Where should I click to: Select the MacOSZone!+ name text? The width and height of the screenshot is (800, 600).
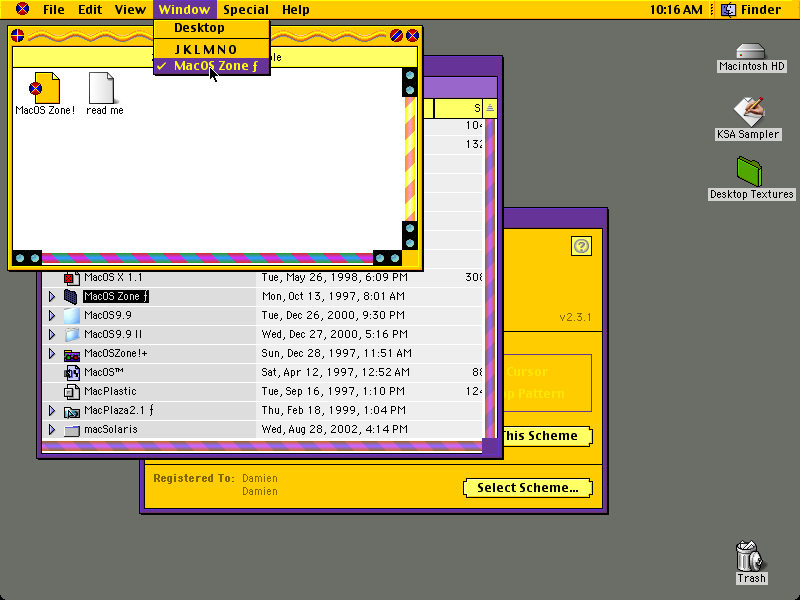coord(116,354)
